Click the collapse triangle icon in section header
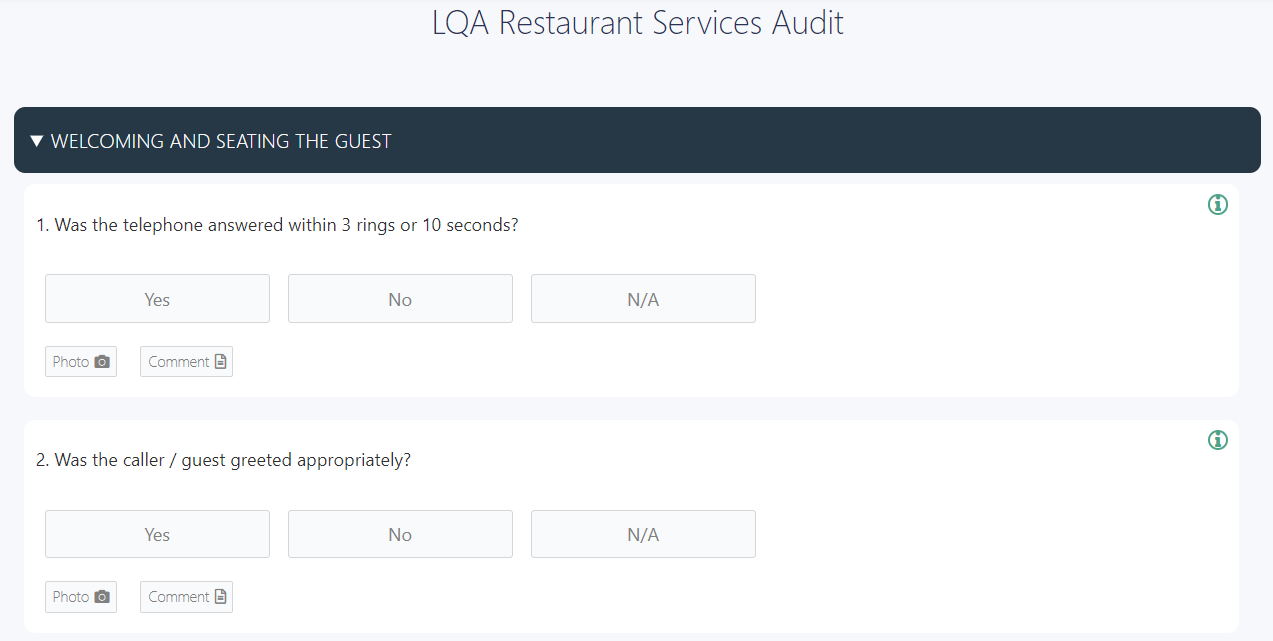 pos(37,141)
